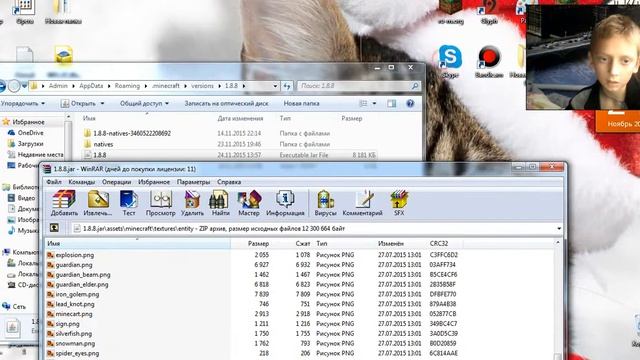Open the Справка menu
This screenshot has width=640, height=360.
[x=229, y=182]
